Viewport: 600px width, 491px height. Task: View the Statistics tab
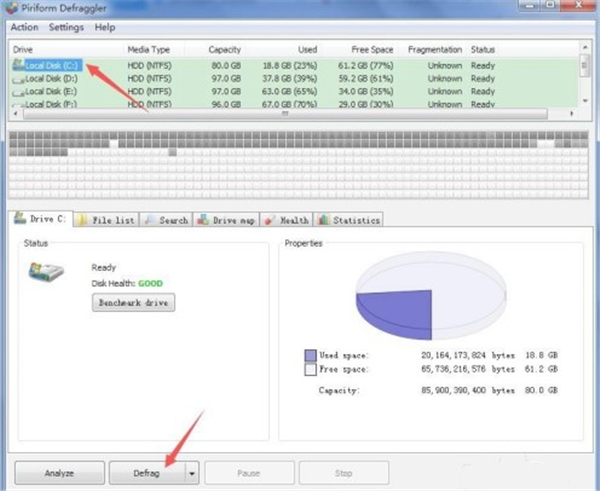coord(349,220)
